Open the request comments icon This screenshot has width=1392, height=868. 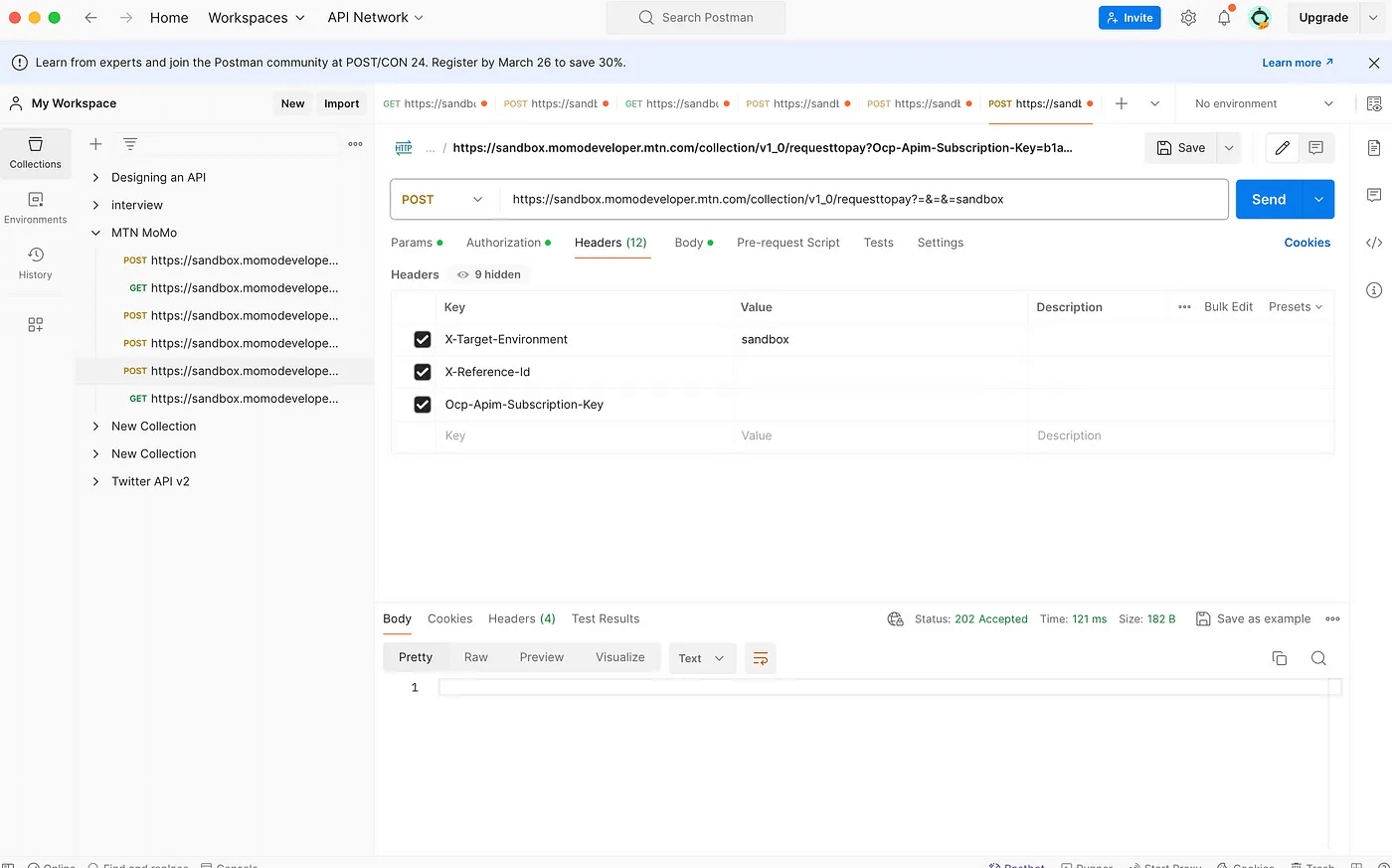click(1315, 148)
